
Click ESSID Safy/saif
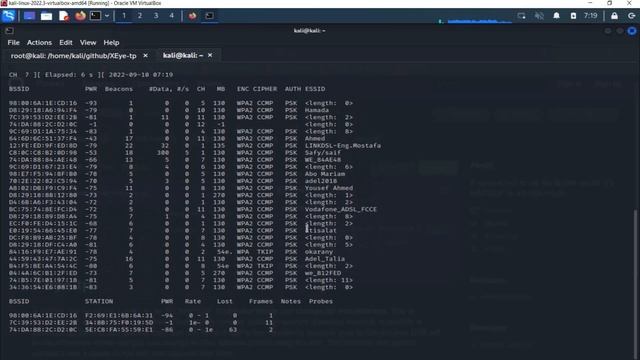[x=322, y=153]
